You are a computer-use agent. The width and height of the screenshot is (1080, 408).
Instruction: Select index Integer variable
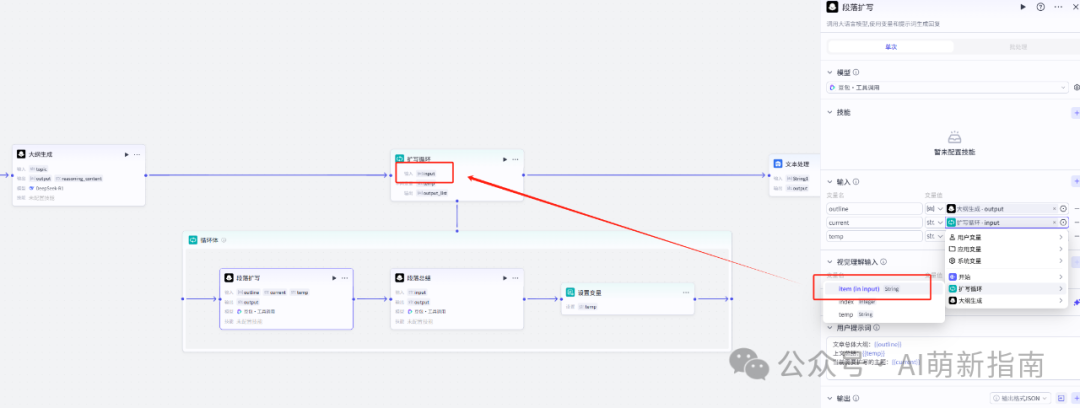(884, 302)
